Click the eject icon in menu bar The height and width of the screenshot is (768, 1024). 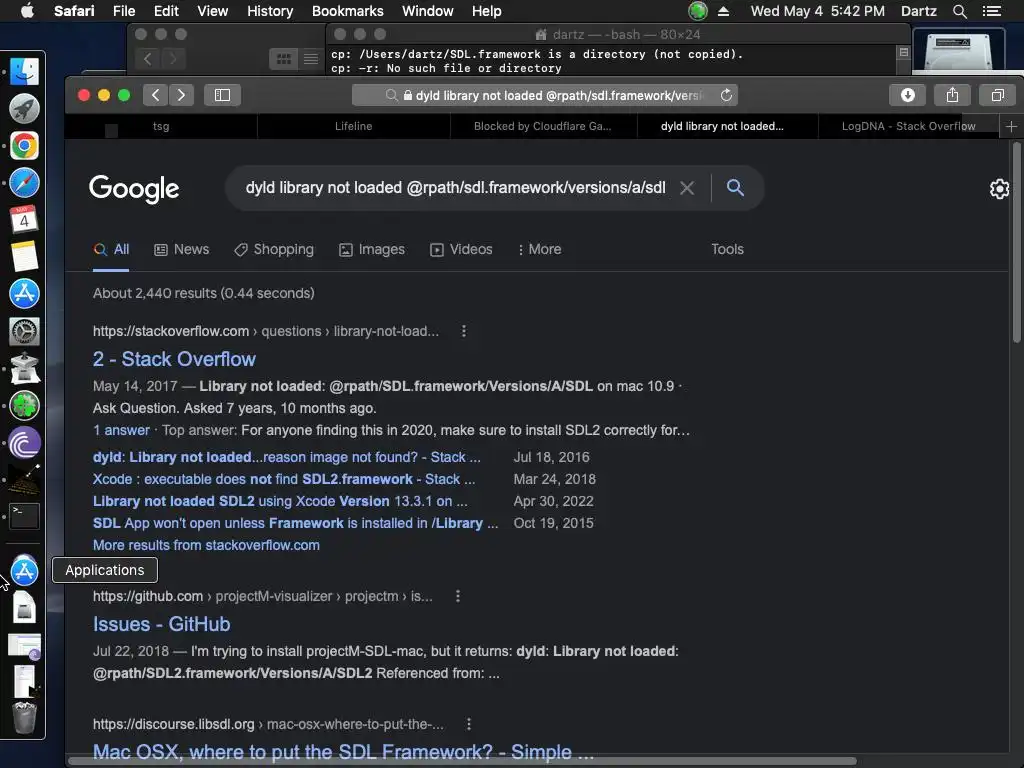(x=724, y=11)
